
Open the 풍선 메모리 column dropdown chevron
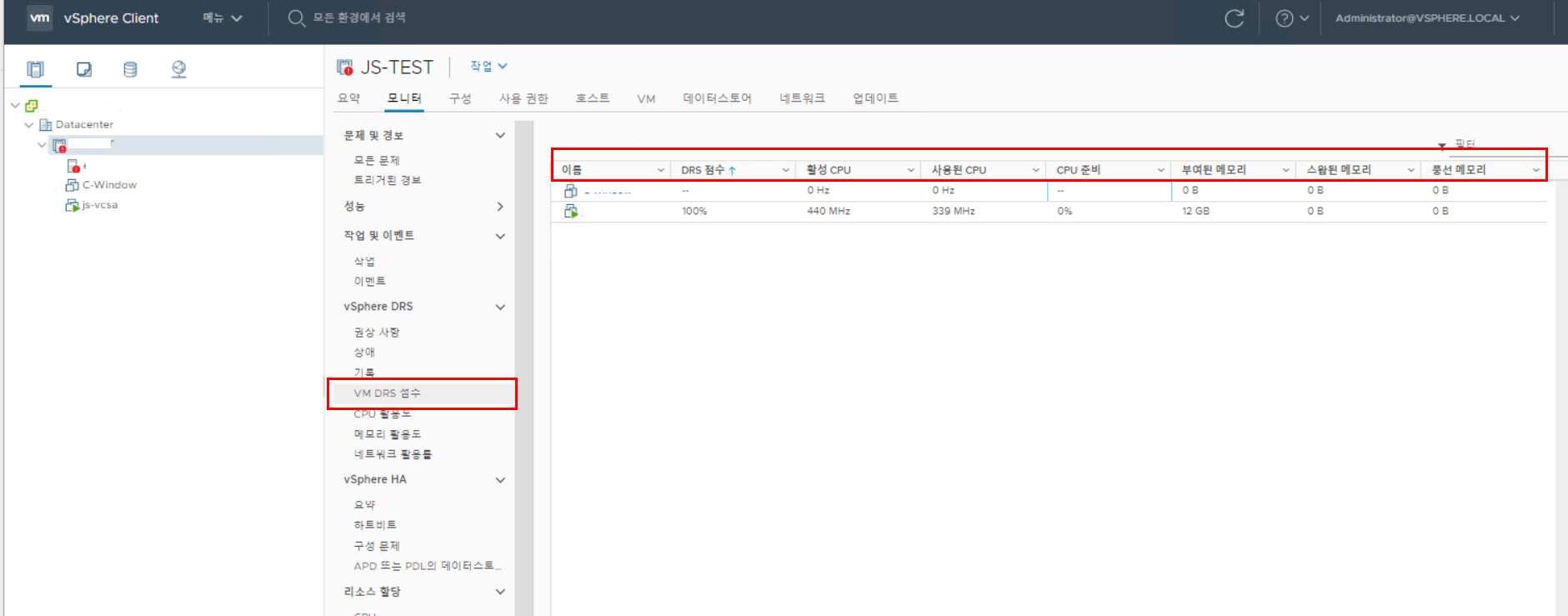(x=1535, y=170)
